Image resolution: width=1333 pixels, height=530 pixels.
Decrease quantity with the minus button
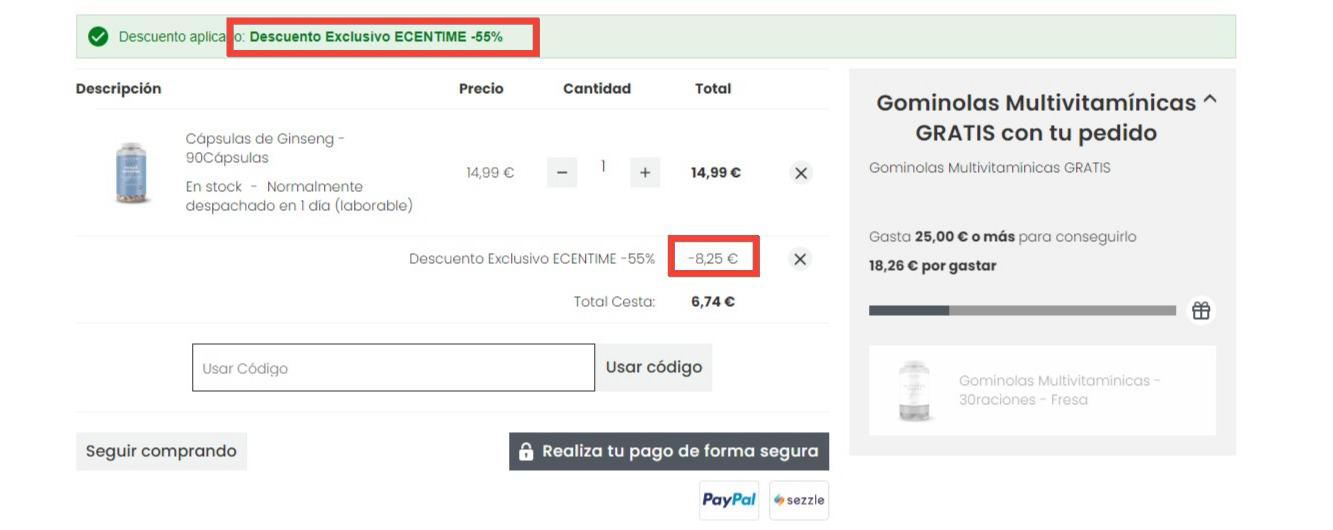pos(561,173)
